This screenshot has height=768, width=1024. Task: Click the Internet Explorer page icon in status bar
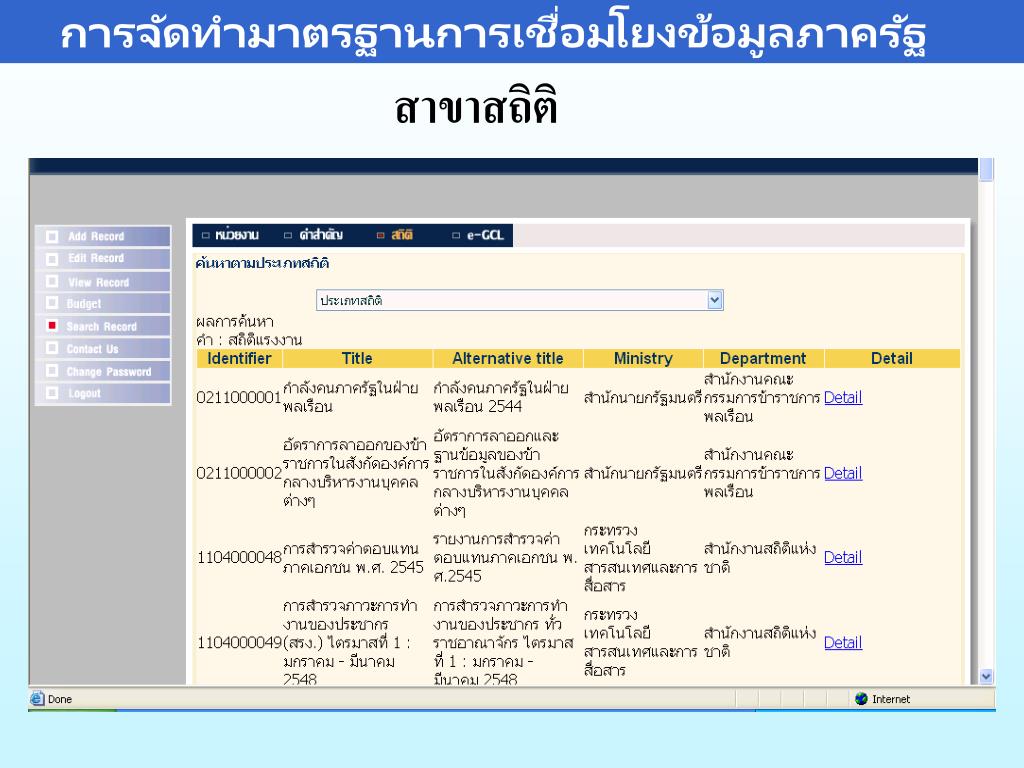[x=37, y=699]
